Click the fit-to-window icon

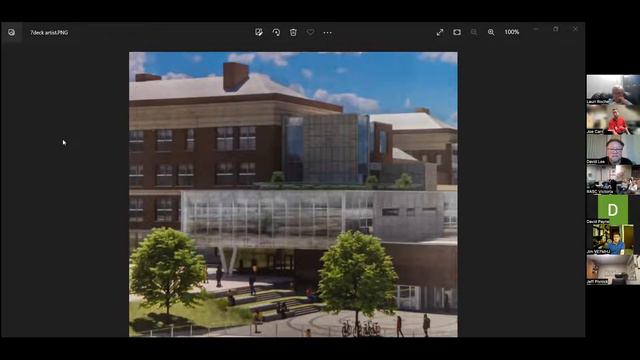click(x=457, y=32)
